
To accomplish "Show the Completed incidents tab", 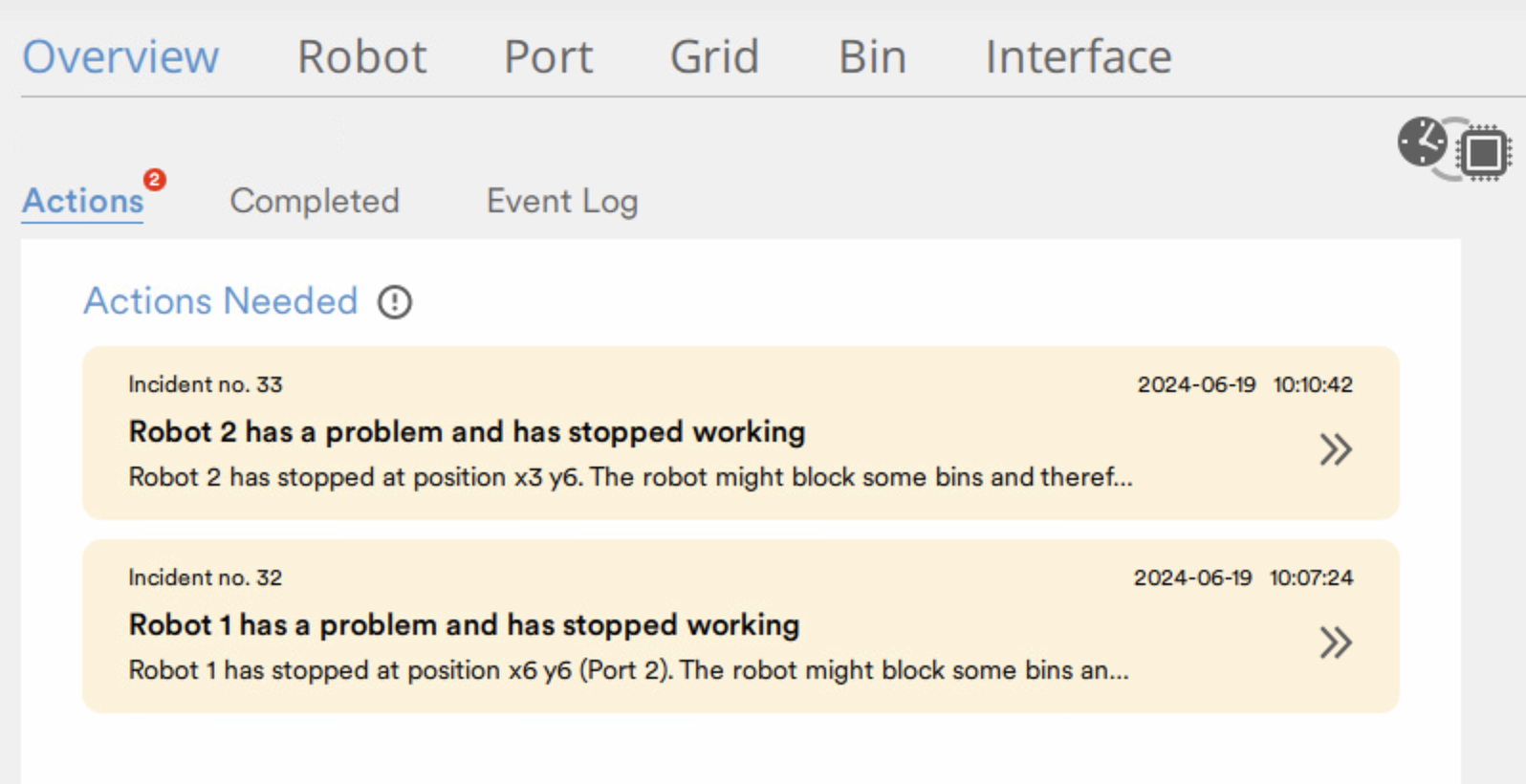I will tap(315, 201).
